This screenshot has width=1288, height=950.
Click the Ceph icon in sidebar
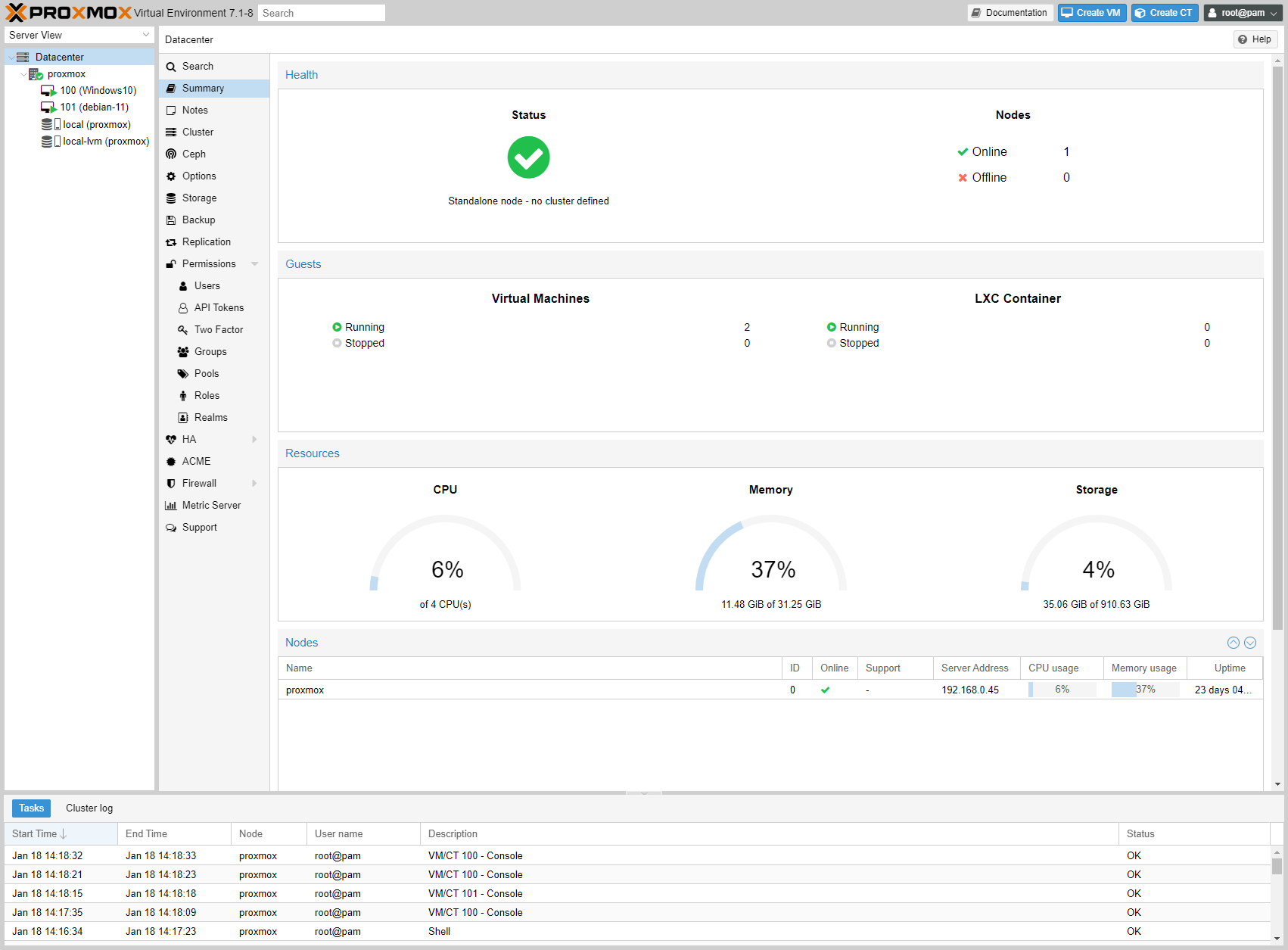(171, 154)
